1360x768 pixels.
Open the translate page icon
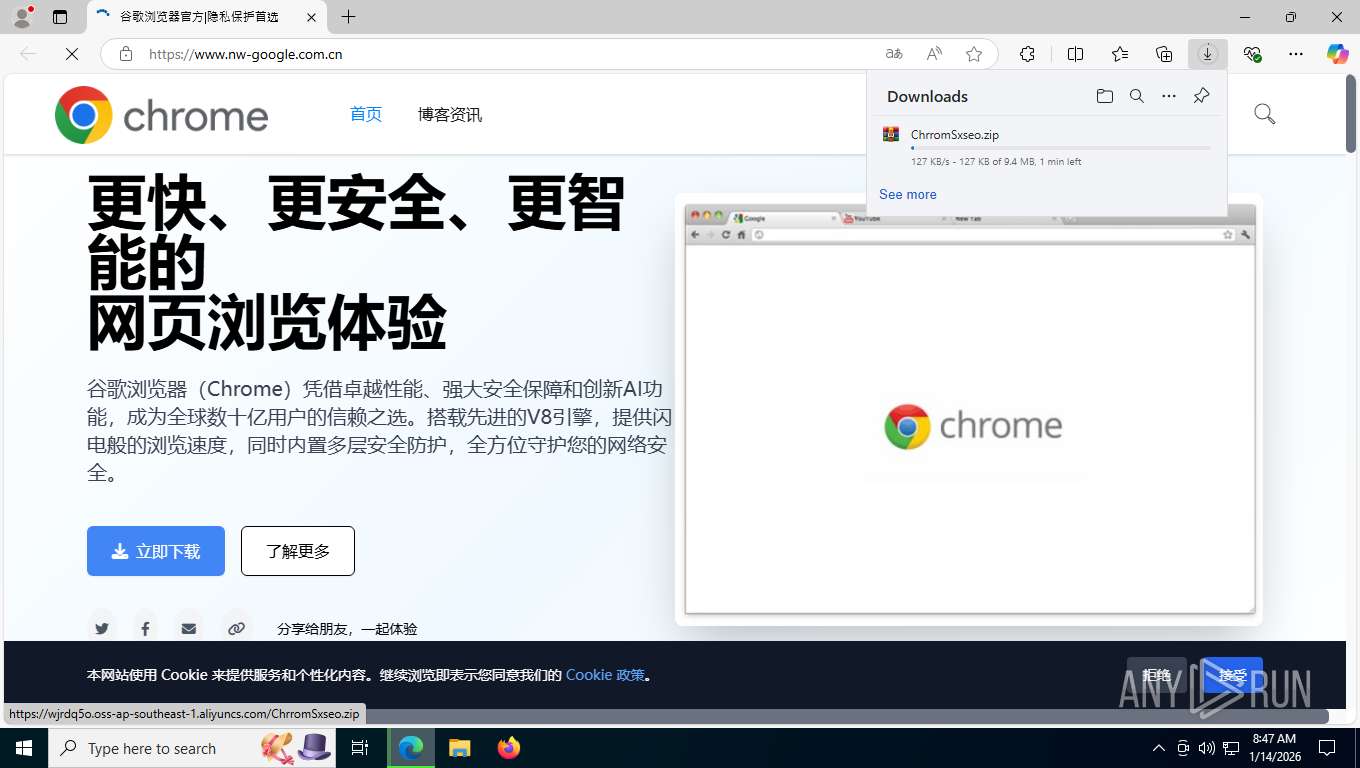[x=894, y=54]
